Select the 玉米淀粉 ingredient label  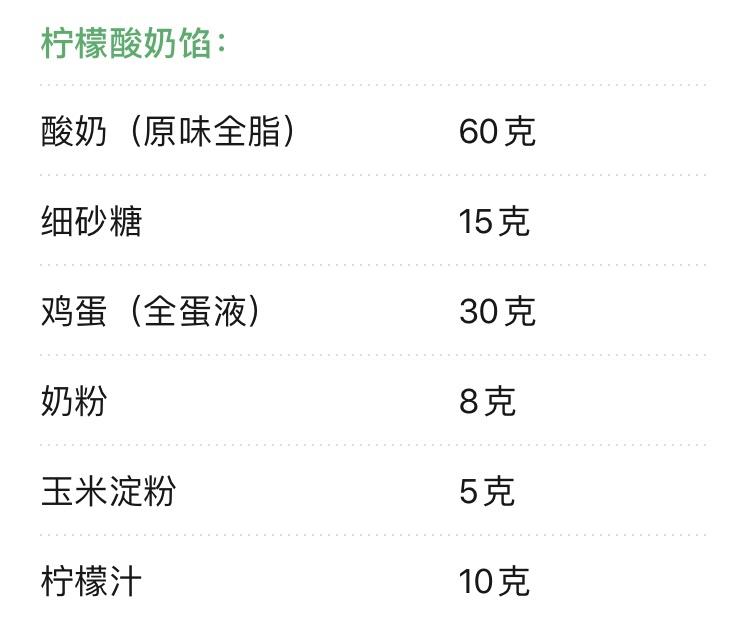(x=108, y=491)
